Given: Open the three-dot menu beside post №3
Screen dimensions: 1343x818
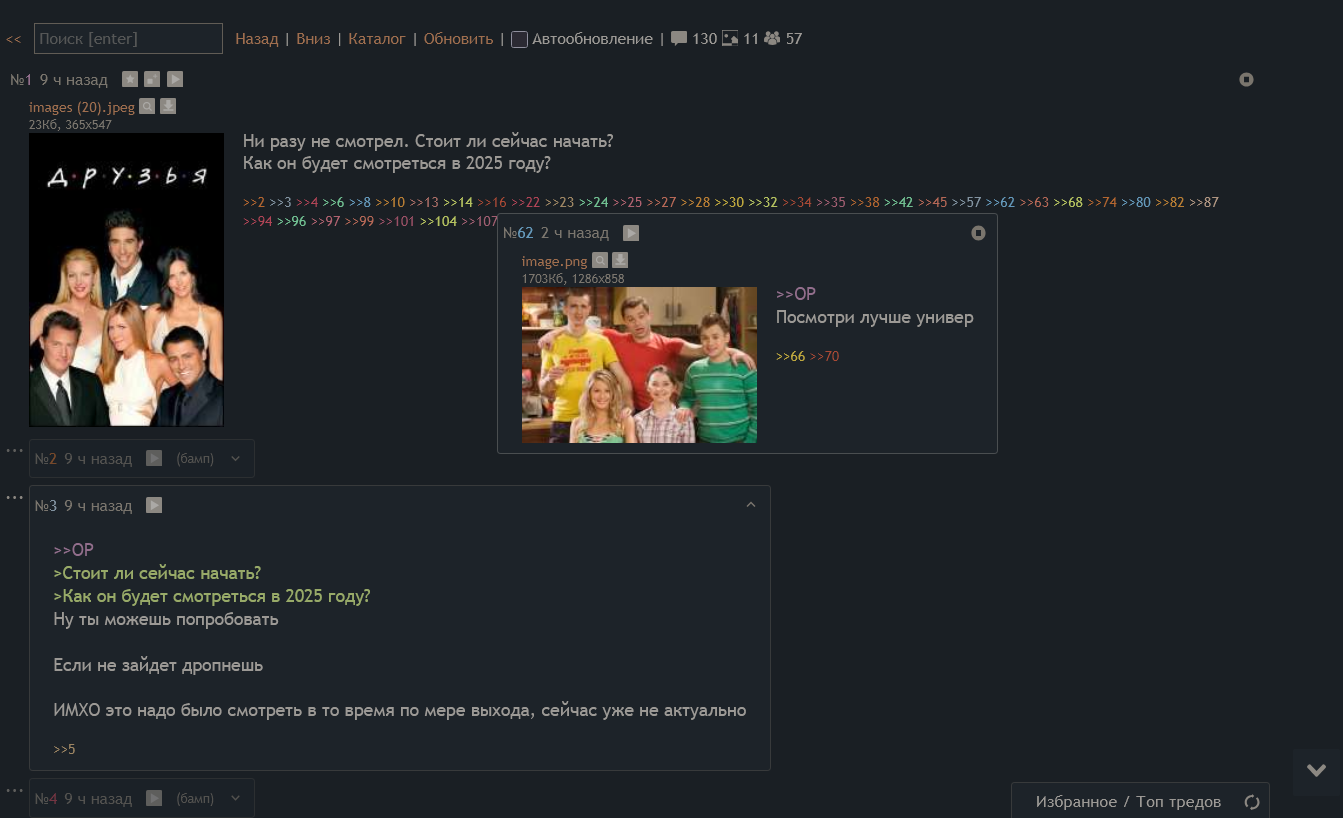Looking at the screenshot, I should pyautogui.click(x=14, y=496).
